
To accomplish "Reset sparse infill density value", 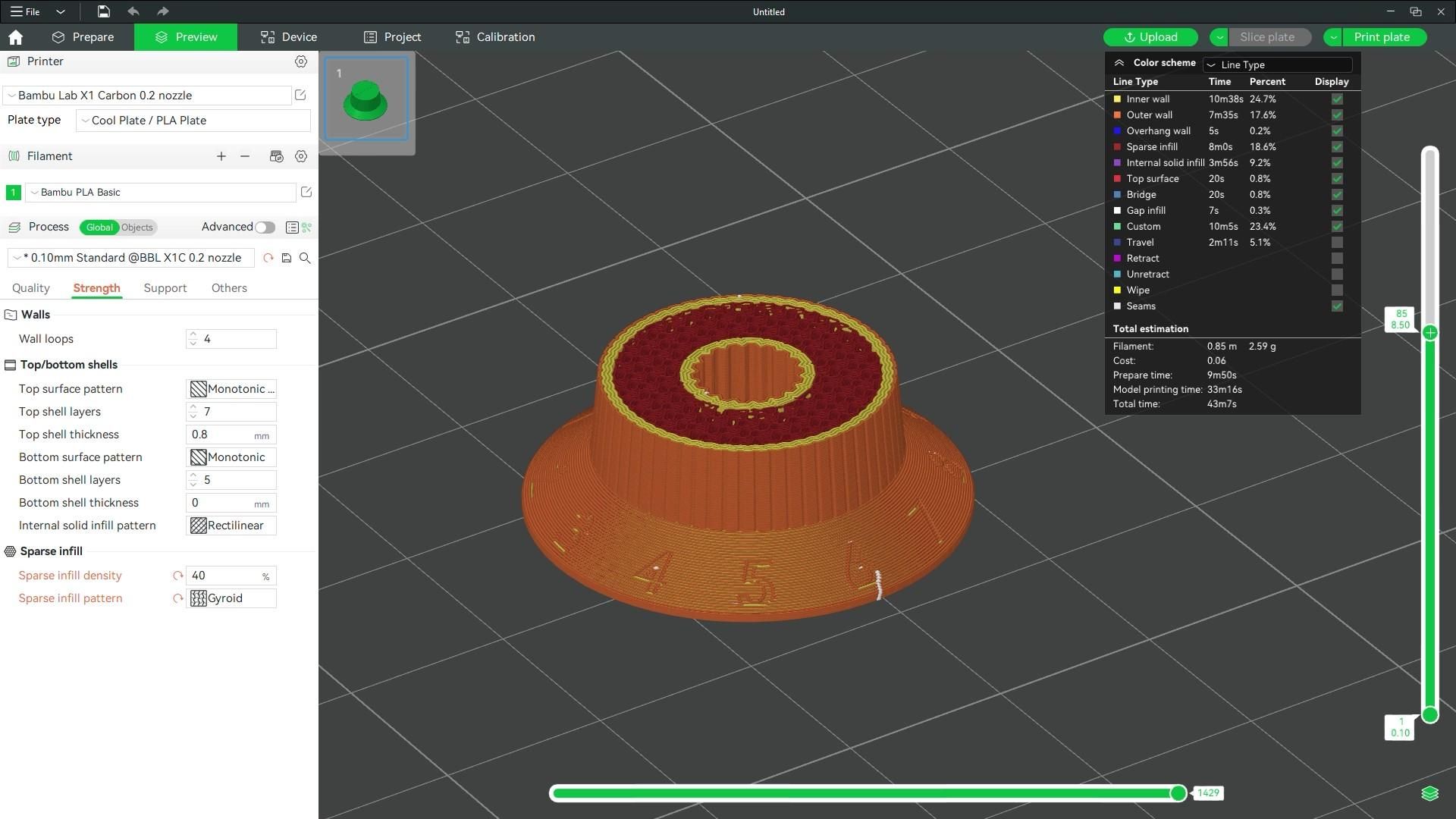I will [x=177, y=576].
